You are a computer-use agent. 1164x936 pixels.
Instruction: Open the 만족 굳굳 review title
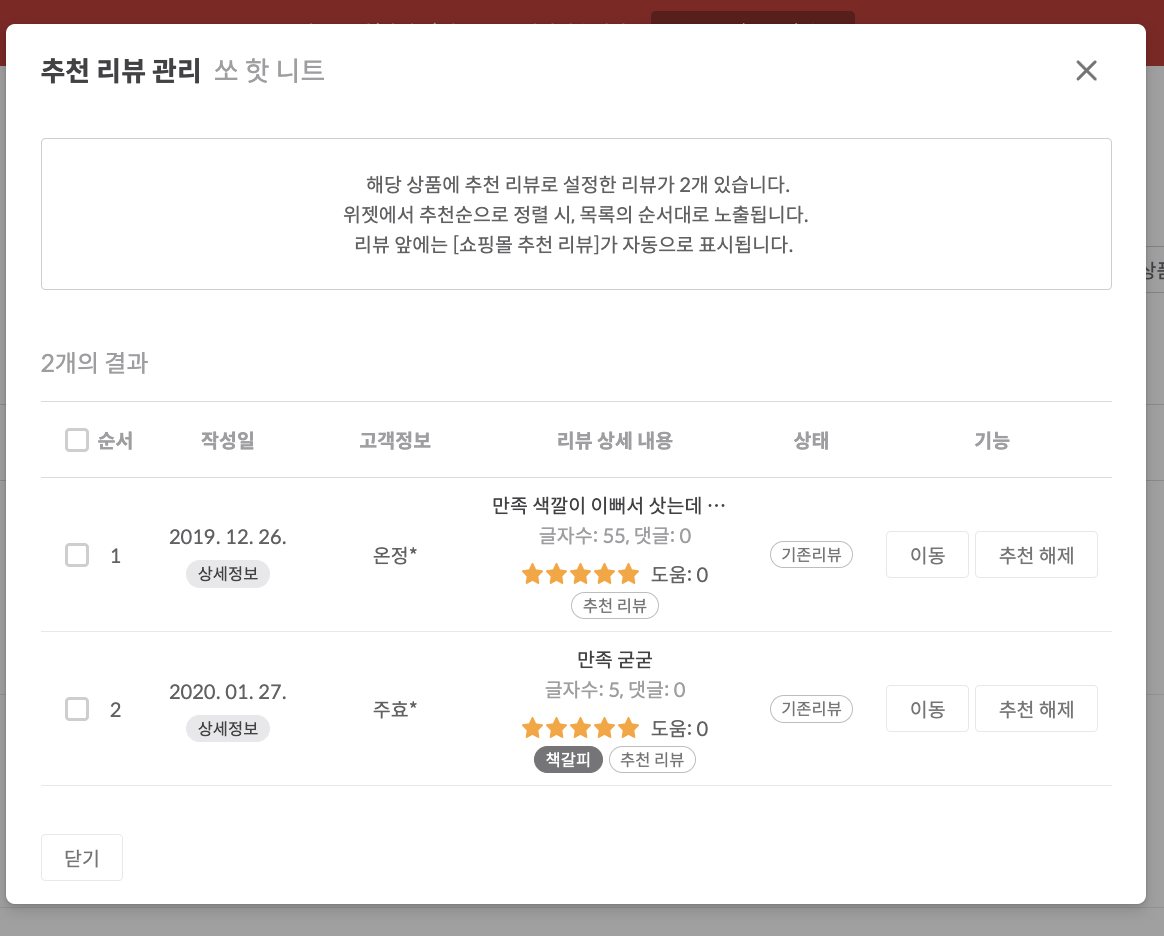click(x=615, y=660)
